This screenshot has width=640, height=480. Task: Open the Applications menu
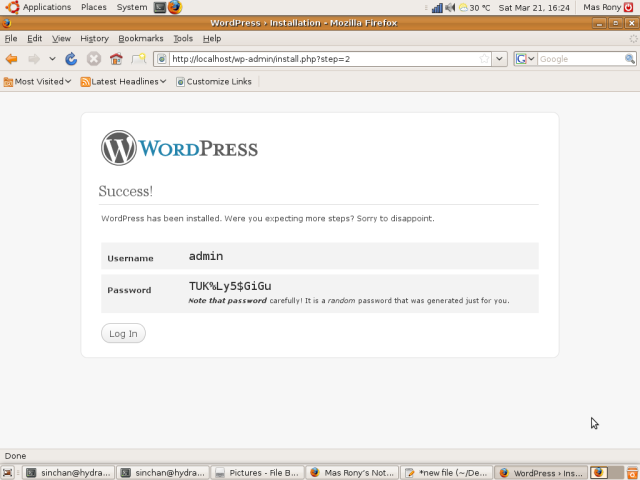[x=39, y=7]
